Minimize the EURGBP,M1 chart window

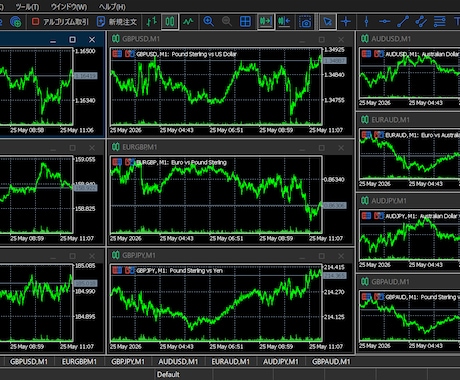tap(302, 148)
